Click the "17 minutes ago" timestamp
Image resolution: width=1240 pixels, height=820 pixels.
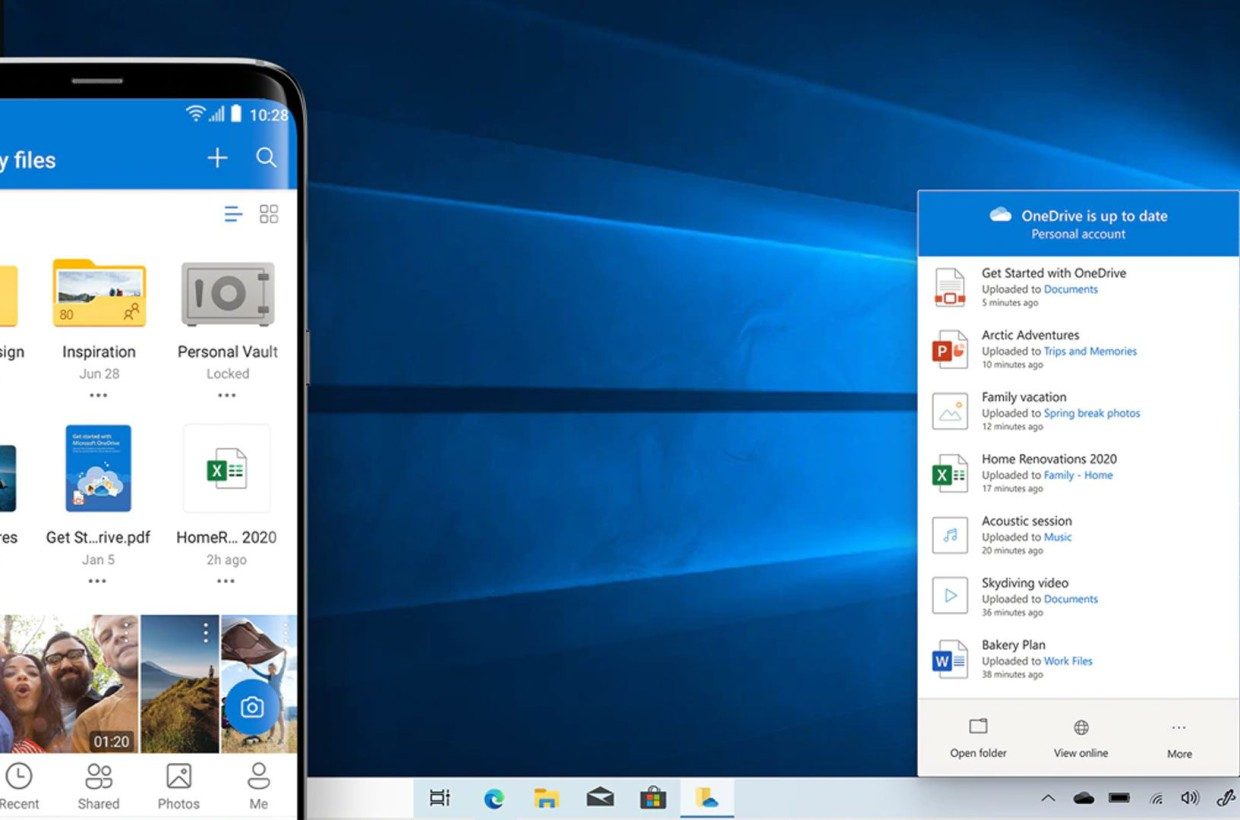pos(1012,488)
